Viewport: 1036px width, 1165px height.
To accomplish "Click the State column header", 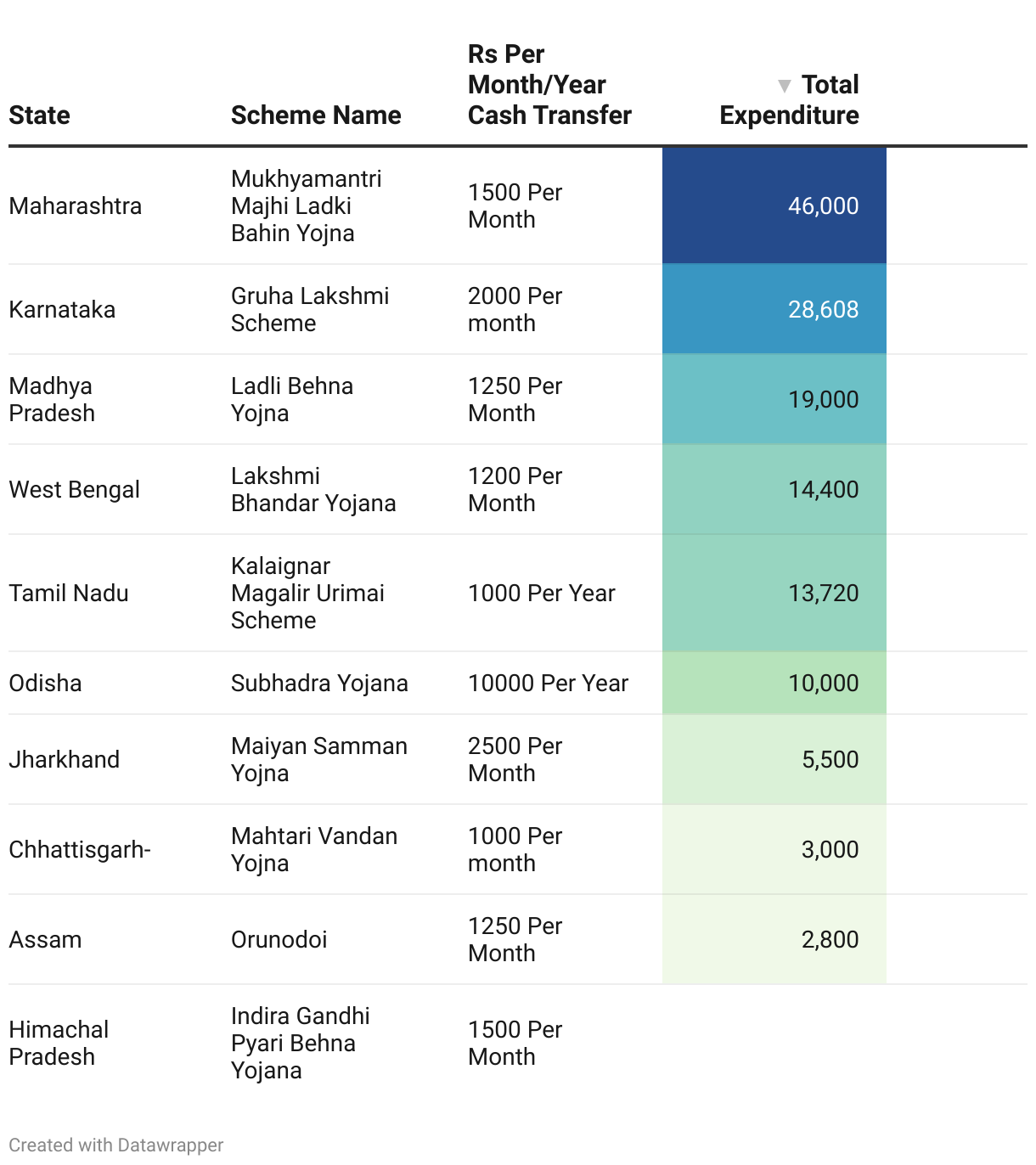I will tap(40, 115).
